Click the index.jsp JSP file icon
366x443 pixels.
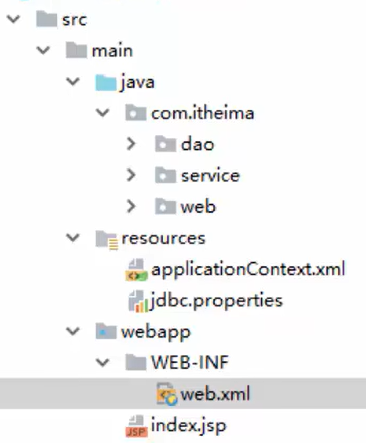[136, 426]
